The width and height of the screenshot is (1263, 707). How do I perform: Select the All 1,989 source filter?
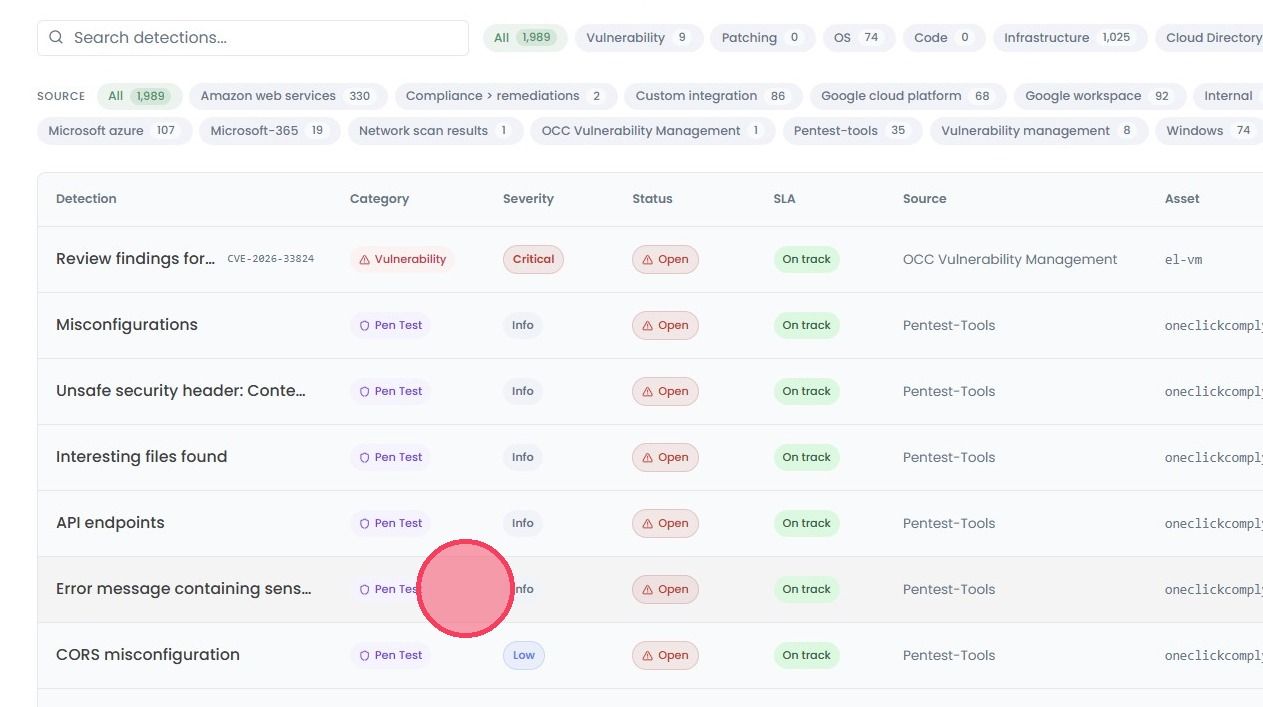pos(139,96)
